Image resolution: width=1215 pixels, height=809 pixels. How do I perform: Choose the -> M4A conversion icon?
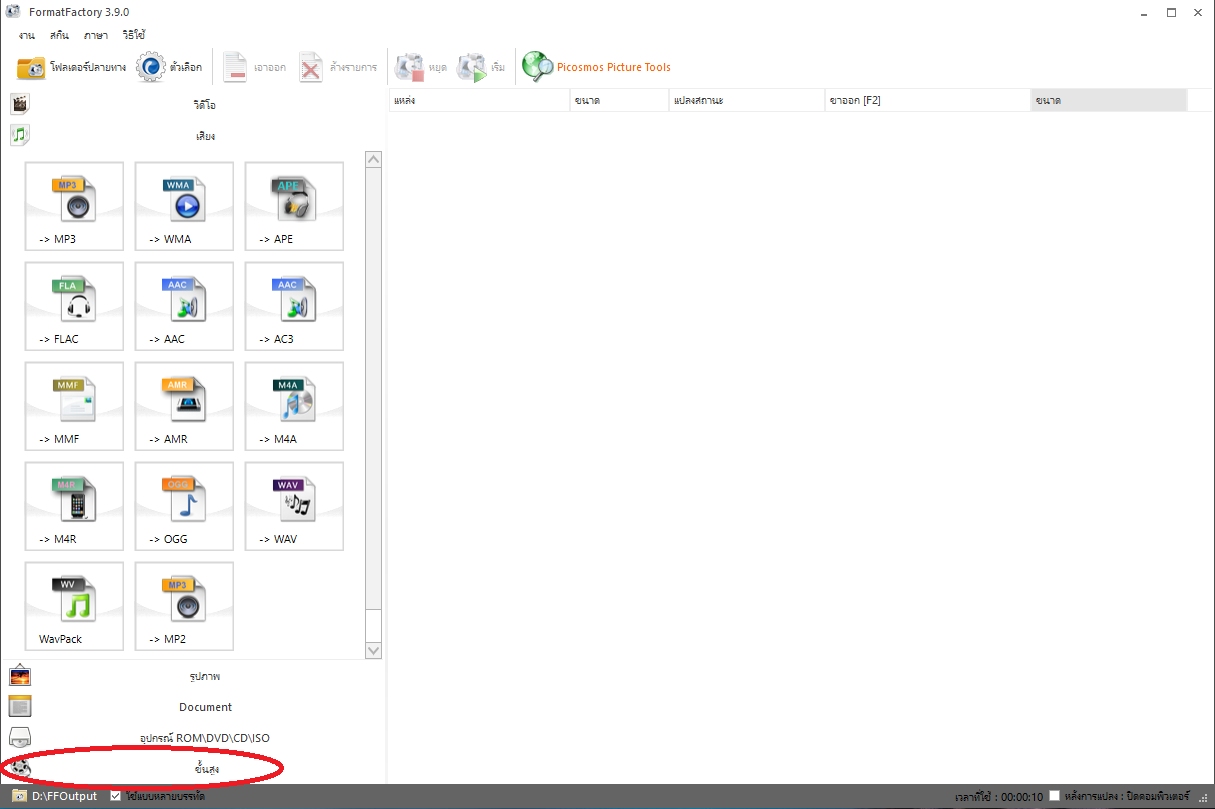[295, 407]
